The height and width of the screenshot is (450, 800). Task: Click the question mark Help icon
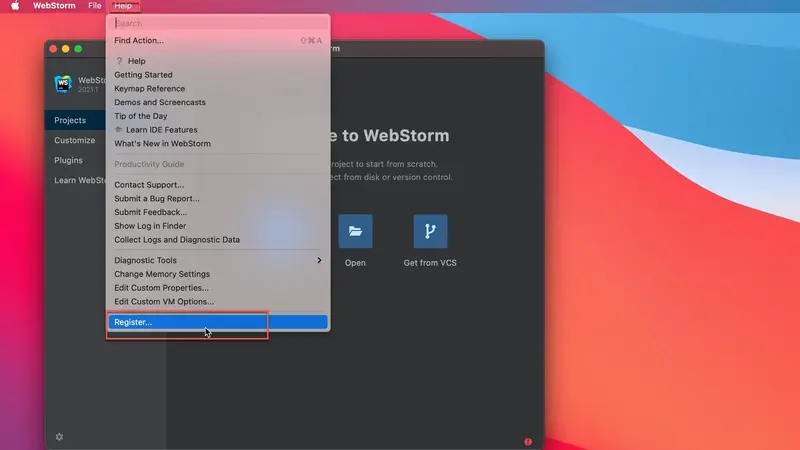pyautogui.click(x=119, y=61)
